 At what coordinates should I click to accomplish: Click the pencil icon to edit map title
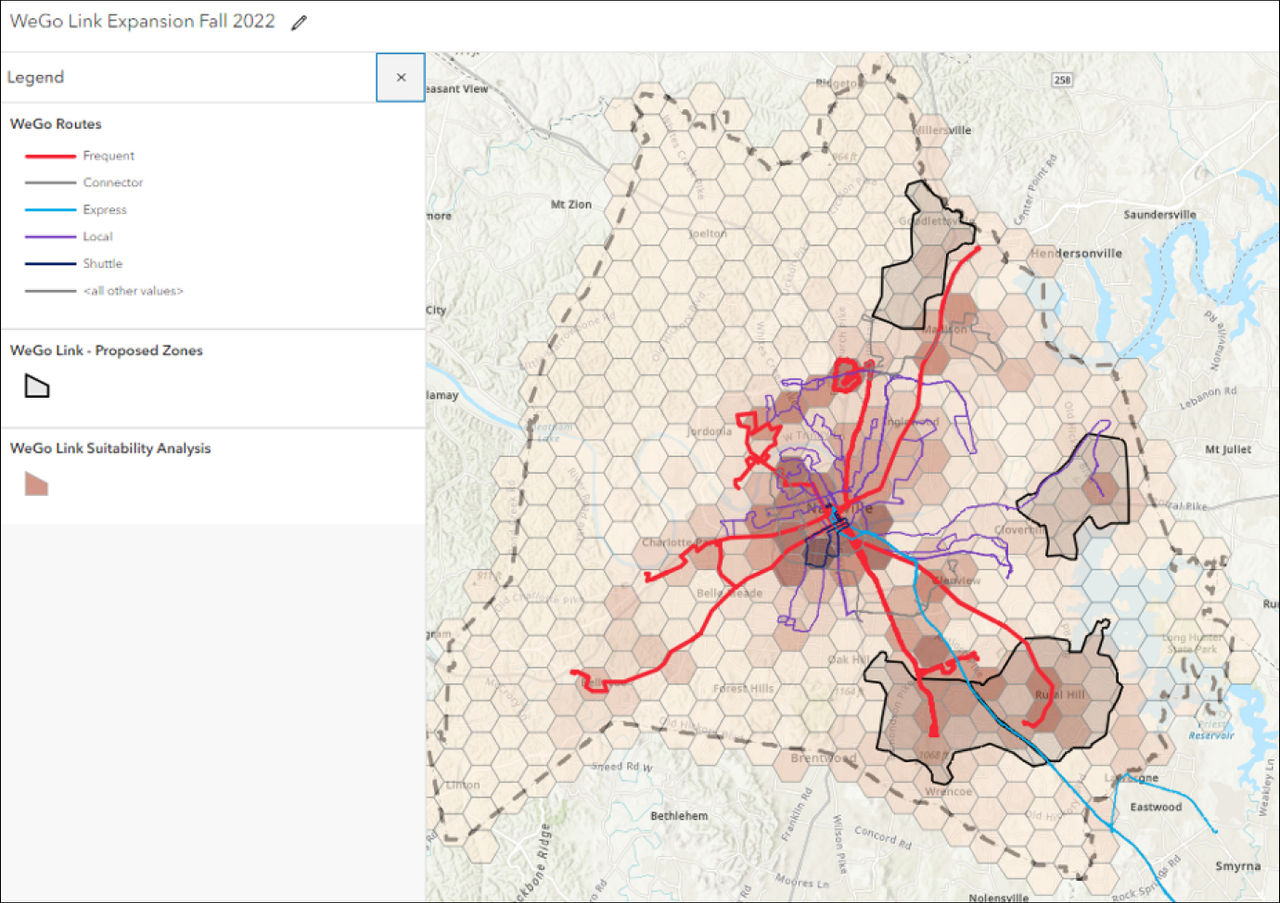click(x=299, y=23)
